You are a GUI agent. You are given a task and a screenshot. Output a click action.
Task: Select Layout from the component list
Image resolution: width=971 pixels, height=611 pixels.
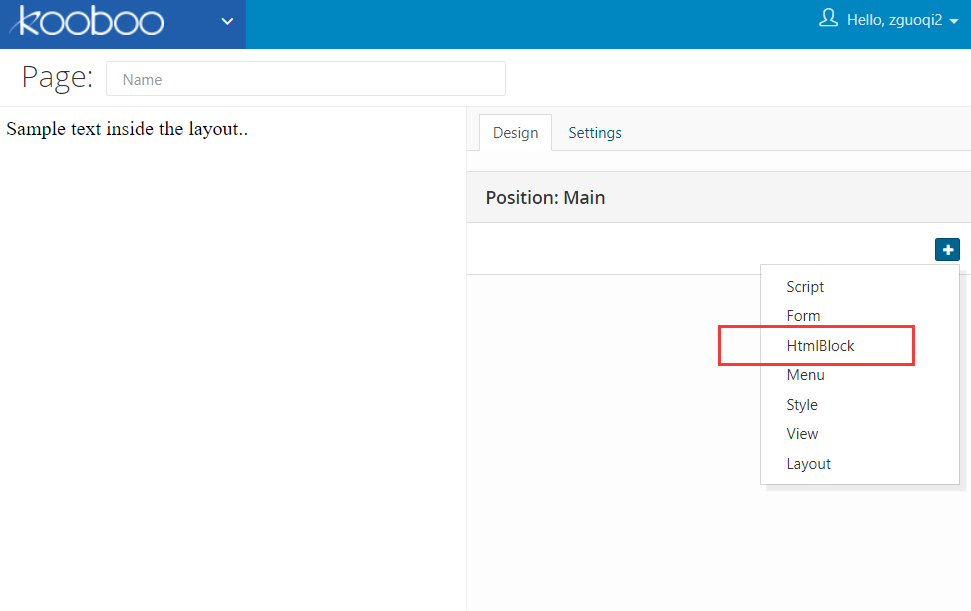pyautogui.click(x=860, y=464)
